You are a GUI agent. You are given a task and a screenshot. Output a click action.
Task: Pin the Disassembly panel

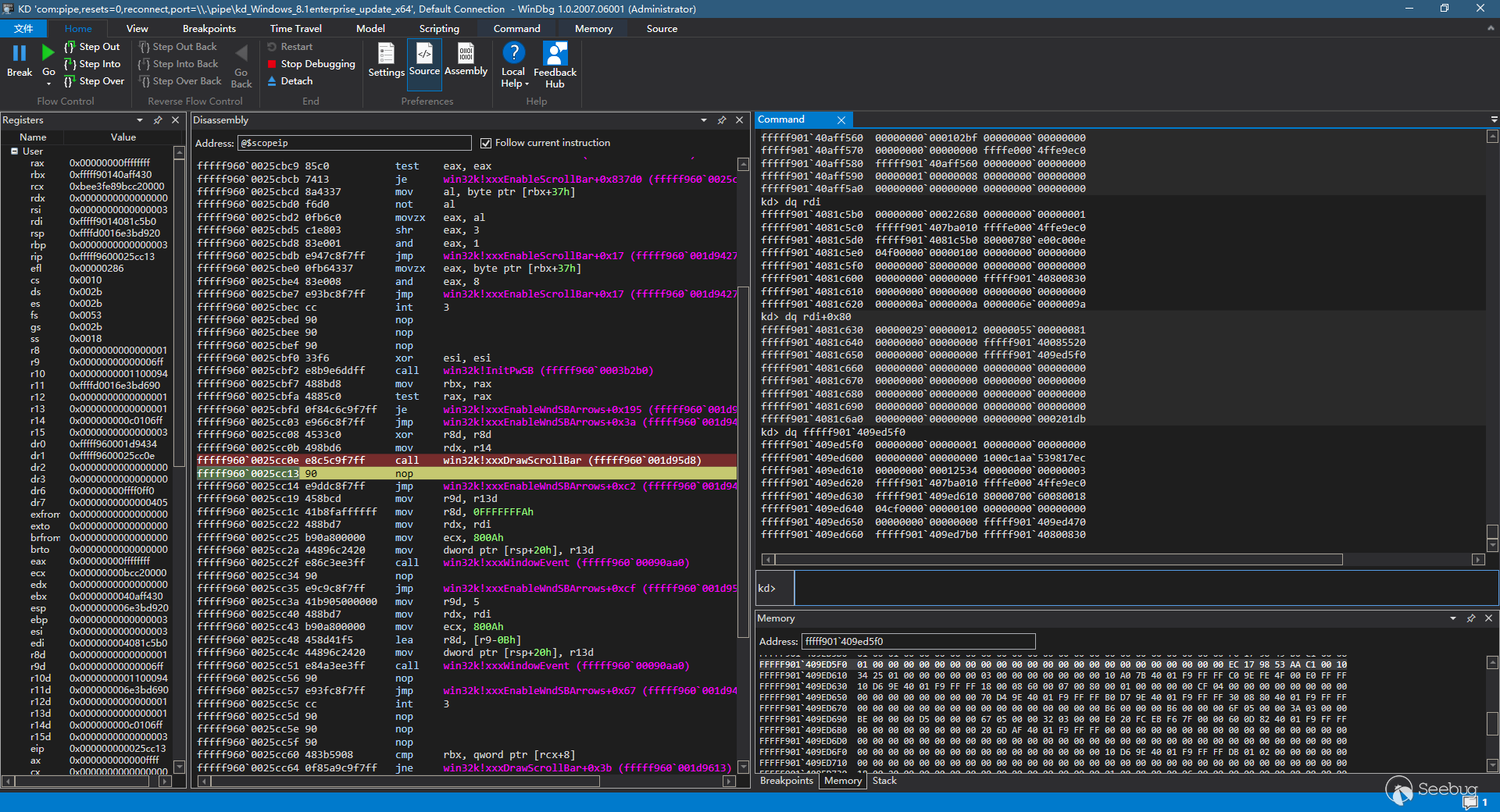[721, 120]
